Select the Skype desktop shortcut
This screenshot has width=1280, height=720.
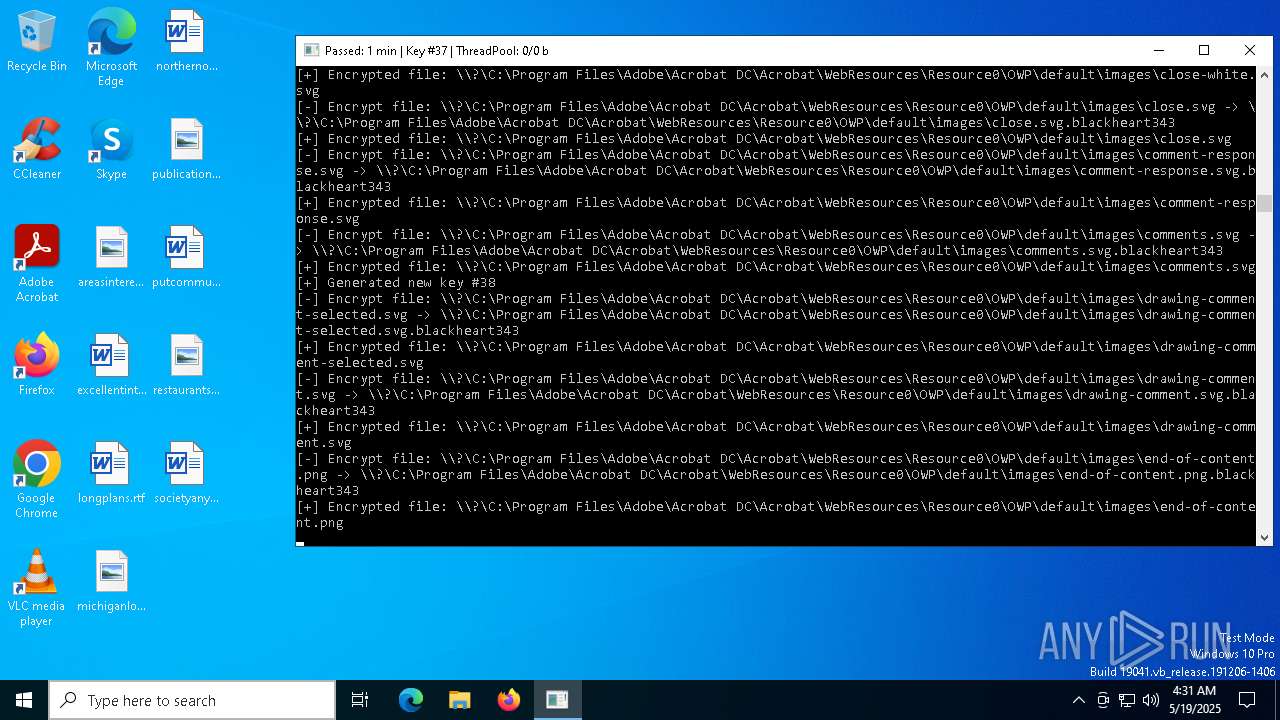click(111, 149)
